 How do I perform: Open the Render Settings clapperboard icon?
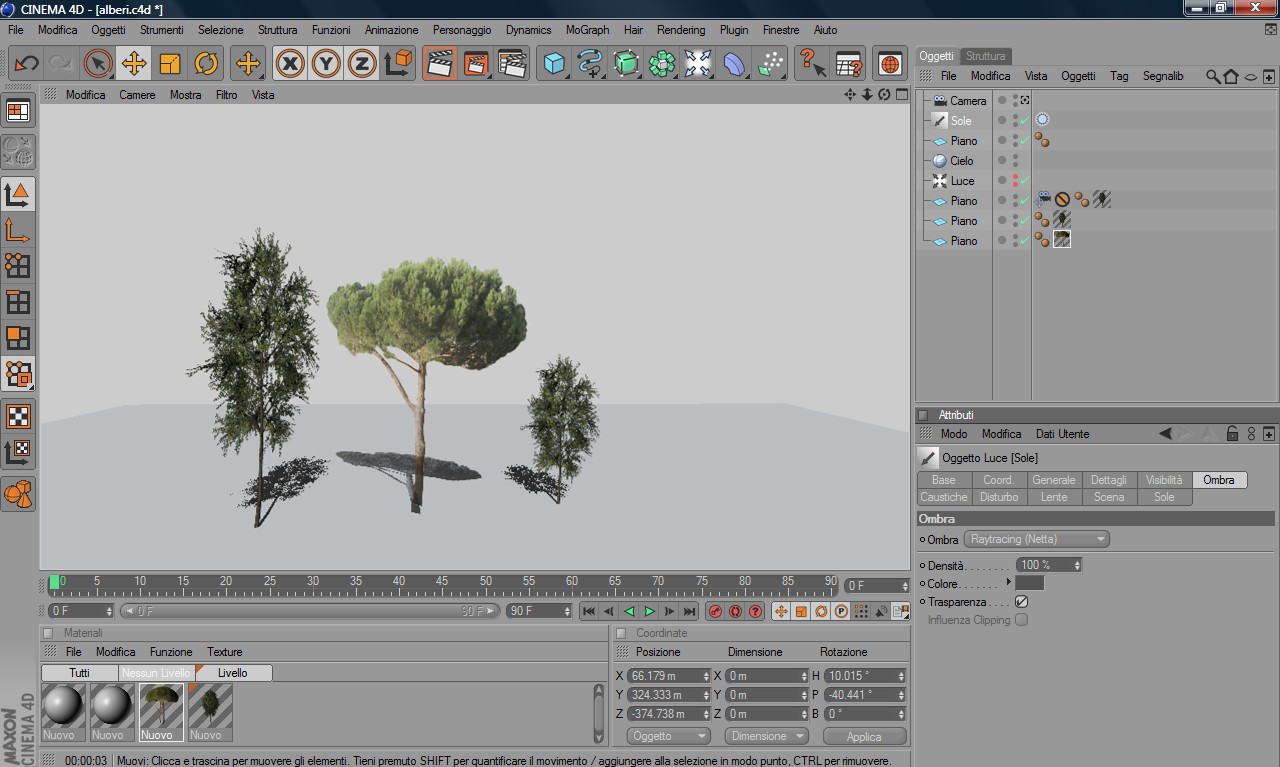[x=512, y=64]
